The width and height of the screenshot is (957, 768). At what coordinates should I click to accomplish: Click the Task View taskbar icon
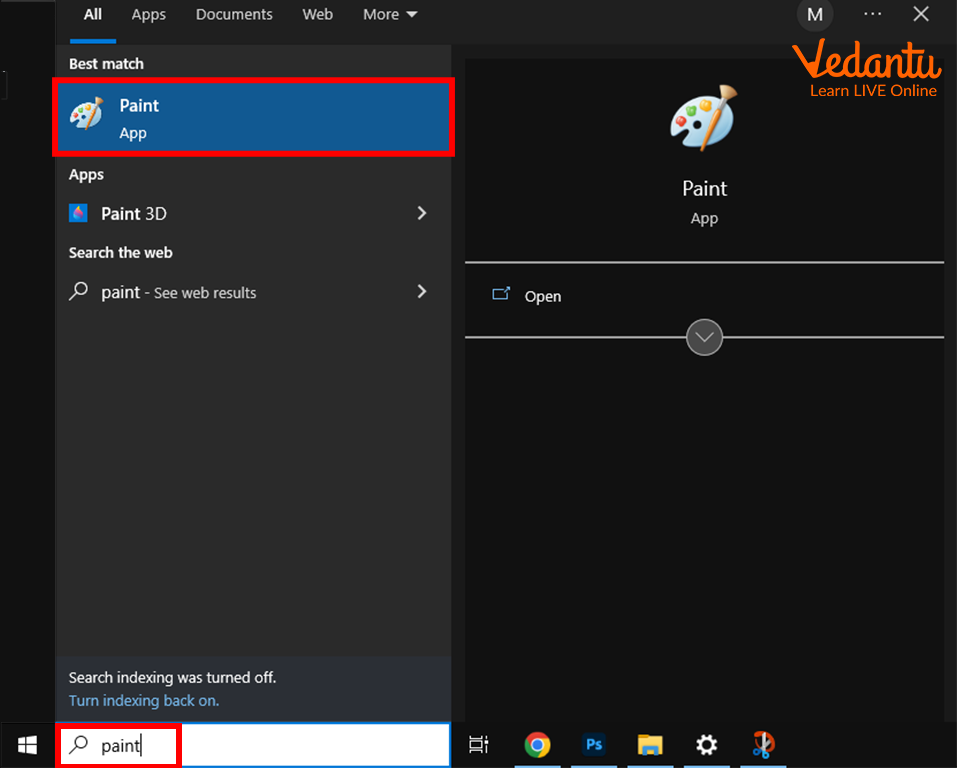[x=479, y=745]
